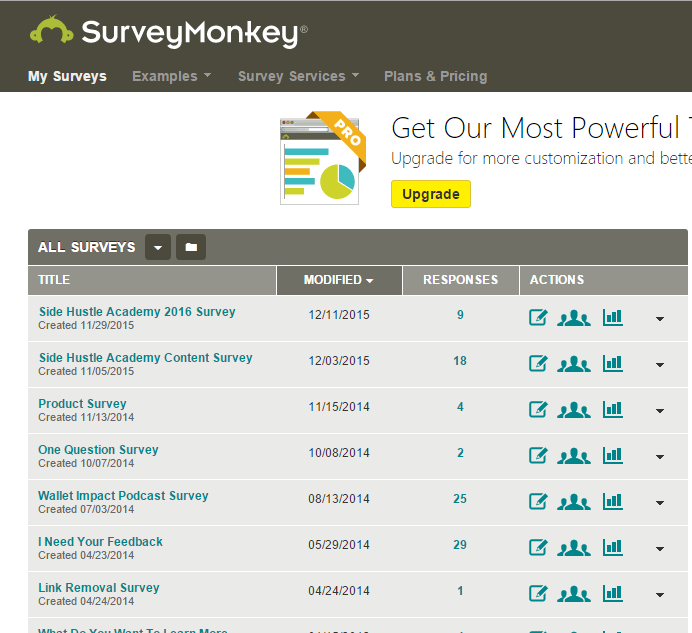View the 9 responses count
The width and height of the screenshot is (692, 633).
(460, 315)
